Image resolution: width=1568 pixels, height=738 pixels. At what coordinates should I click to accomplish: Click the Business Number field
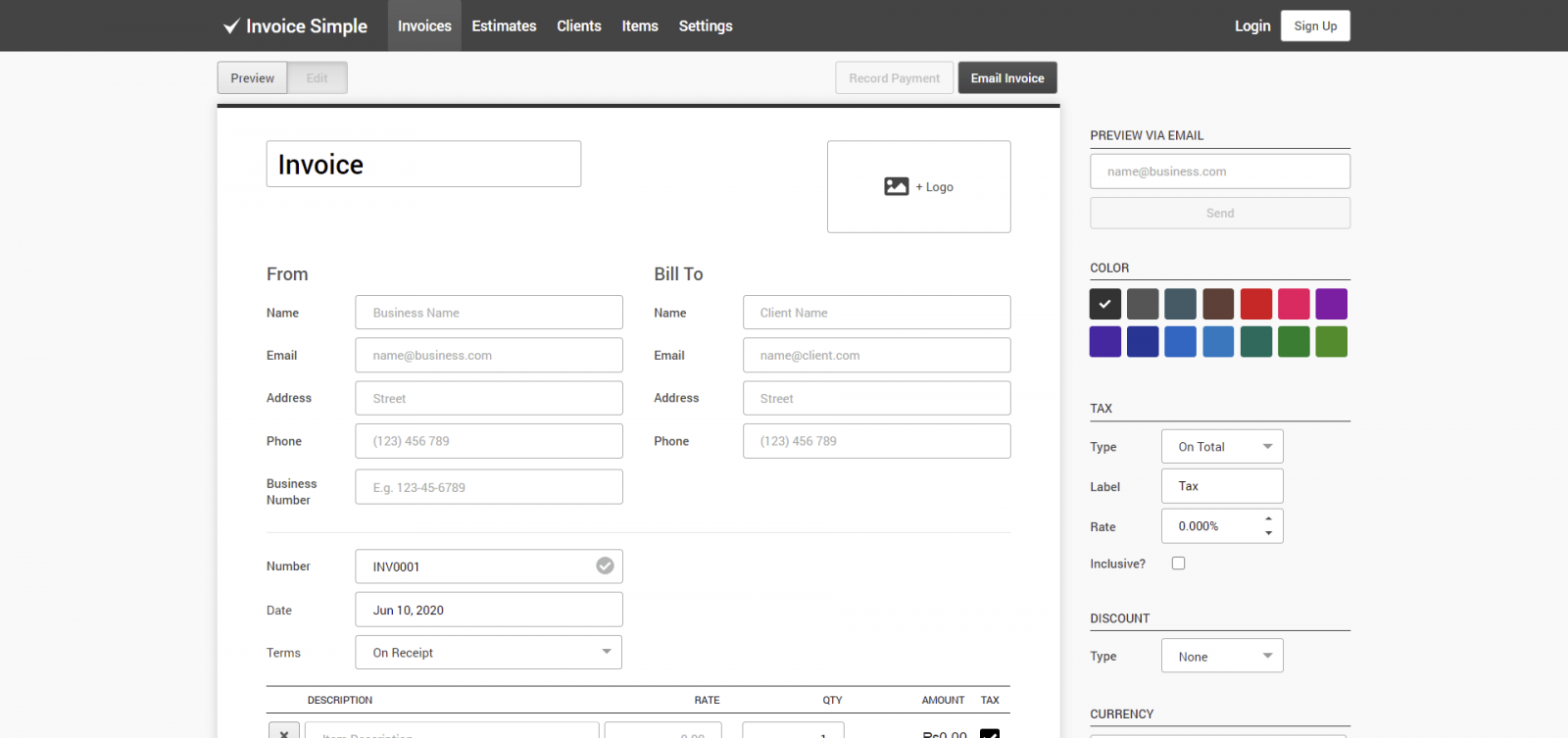click(x=489, y=487)
